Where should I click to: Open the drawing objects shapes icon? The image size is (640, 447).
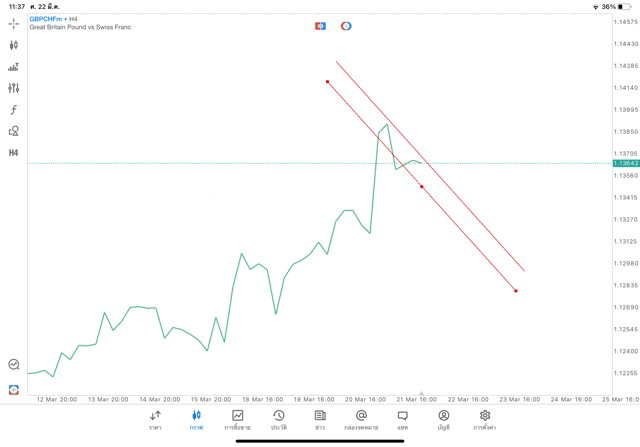point(14,131)
